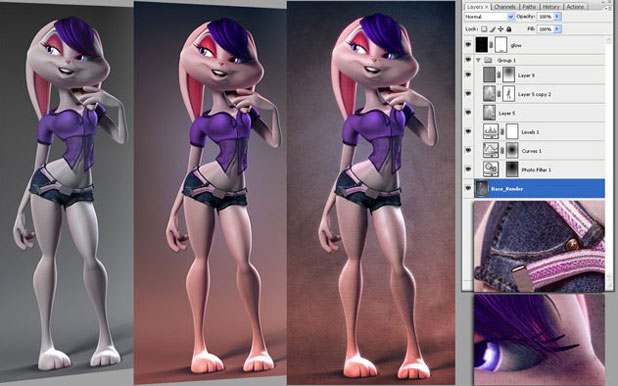This screenshot has height=386, width=618.
Task: Select the Layer 9 image thumbnail
Action: 490,75
